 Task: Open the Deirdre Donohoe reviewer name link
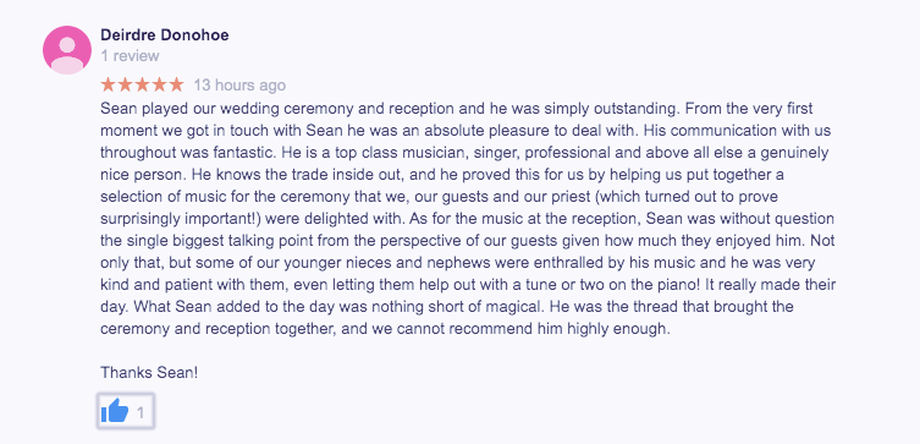click(164, 35)
